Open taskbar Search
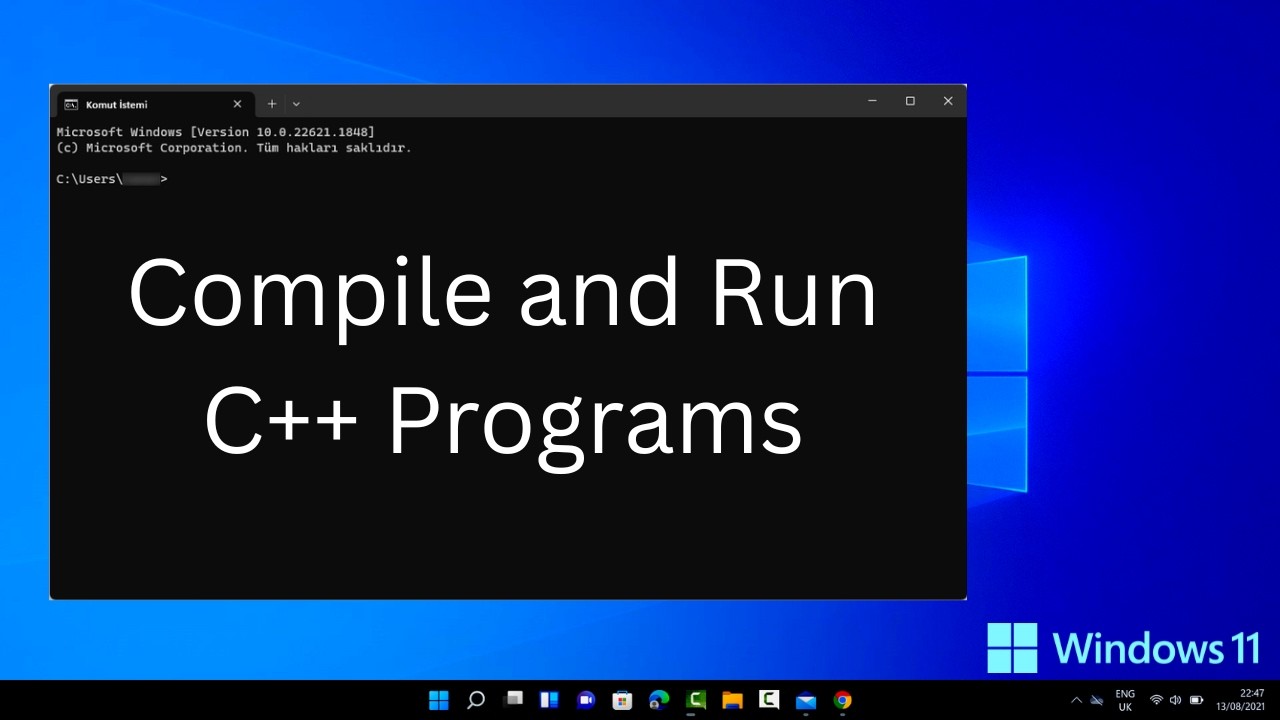This screenshot has width=1280, height=720. [476, 700]
